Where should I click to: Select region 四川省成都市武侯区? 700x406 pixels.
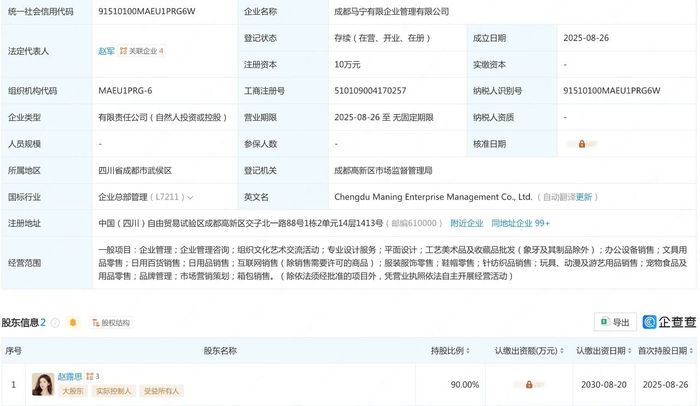tap(135, 171)
